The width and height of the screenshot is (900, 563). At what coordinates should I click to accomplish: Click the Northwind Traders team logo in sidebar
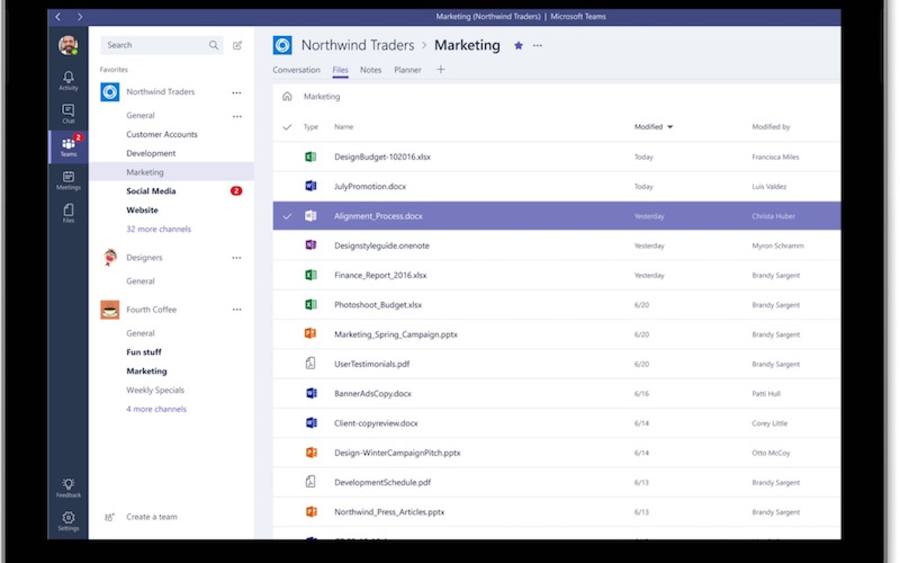(110, 92)
